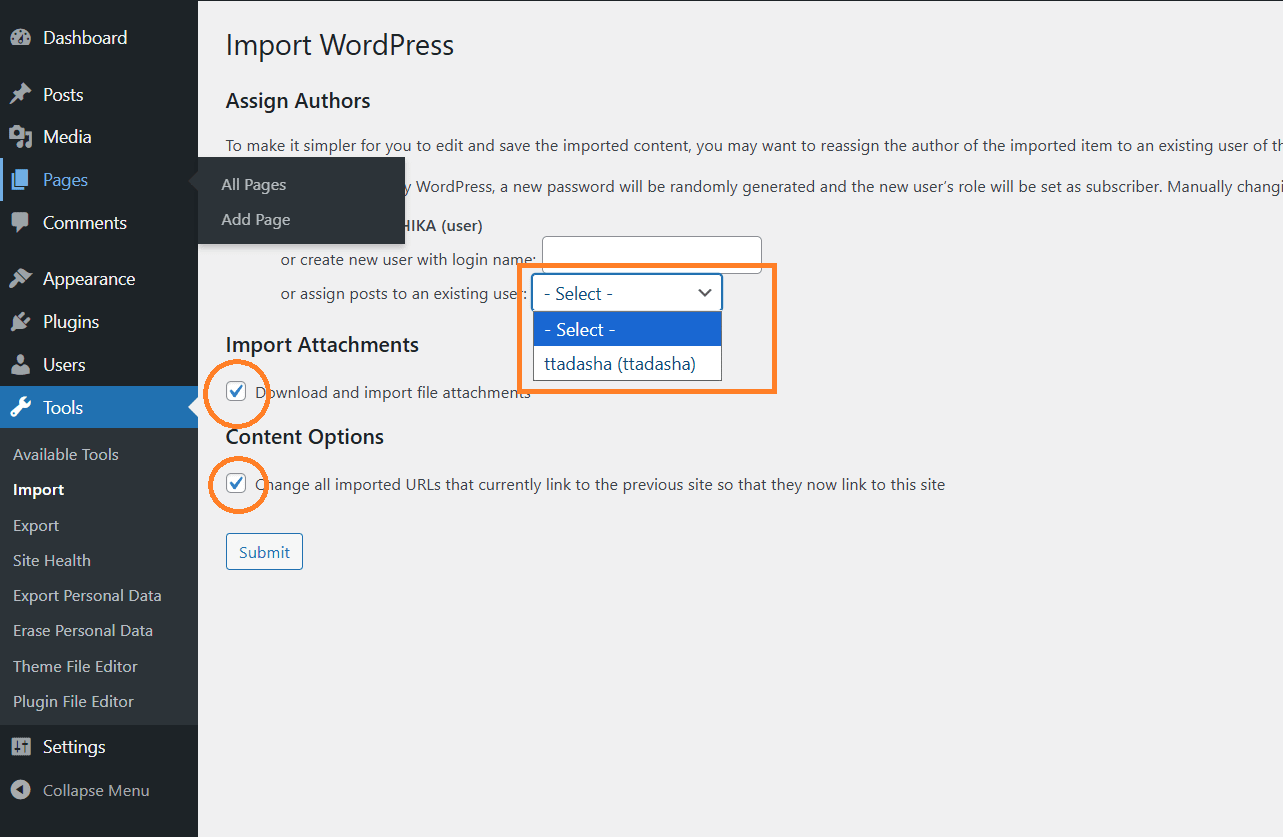Open the Settings menu label
The height and width of the screenshot is (837, 1283).
pos(74,747)
